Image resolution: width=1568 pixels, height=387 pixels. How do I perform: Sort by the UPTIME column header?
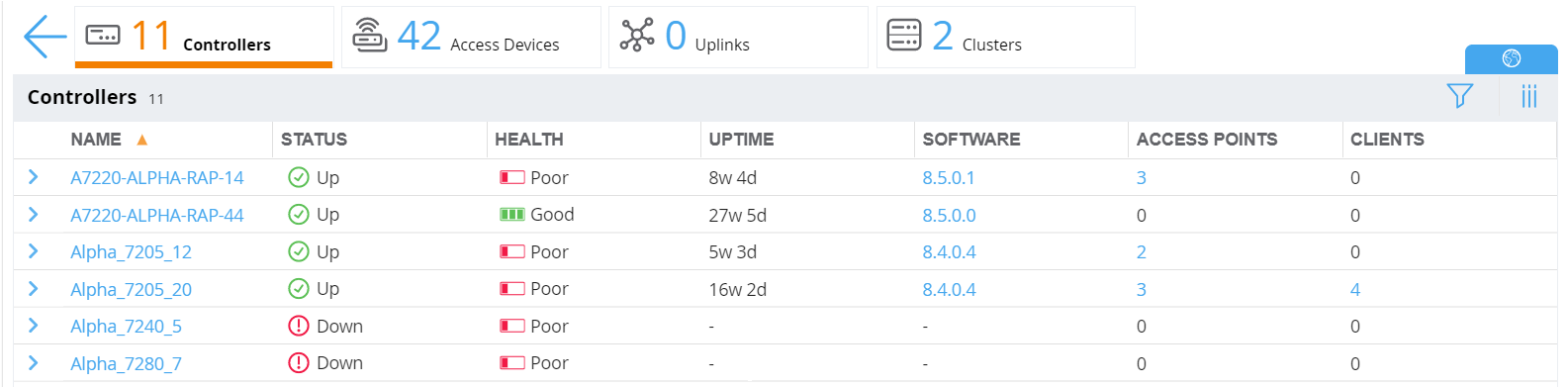pyautogui.click(x=741, y=140)
